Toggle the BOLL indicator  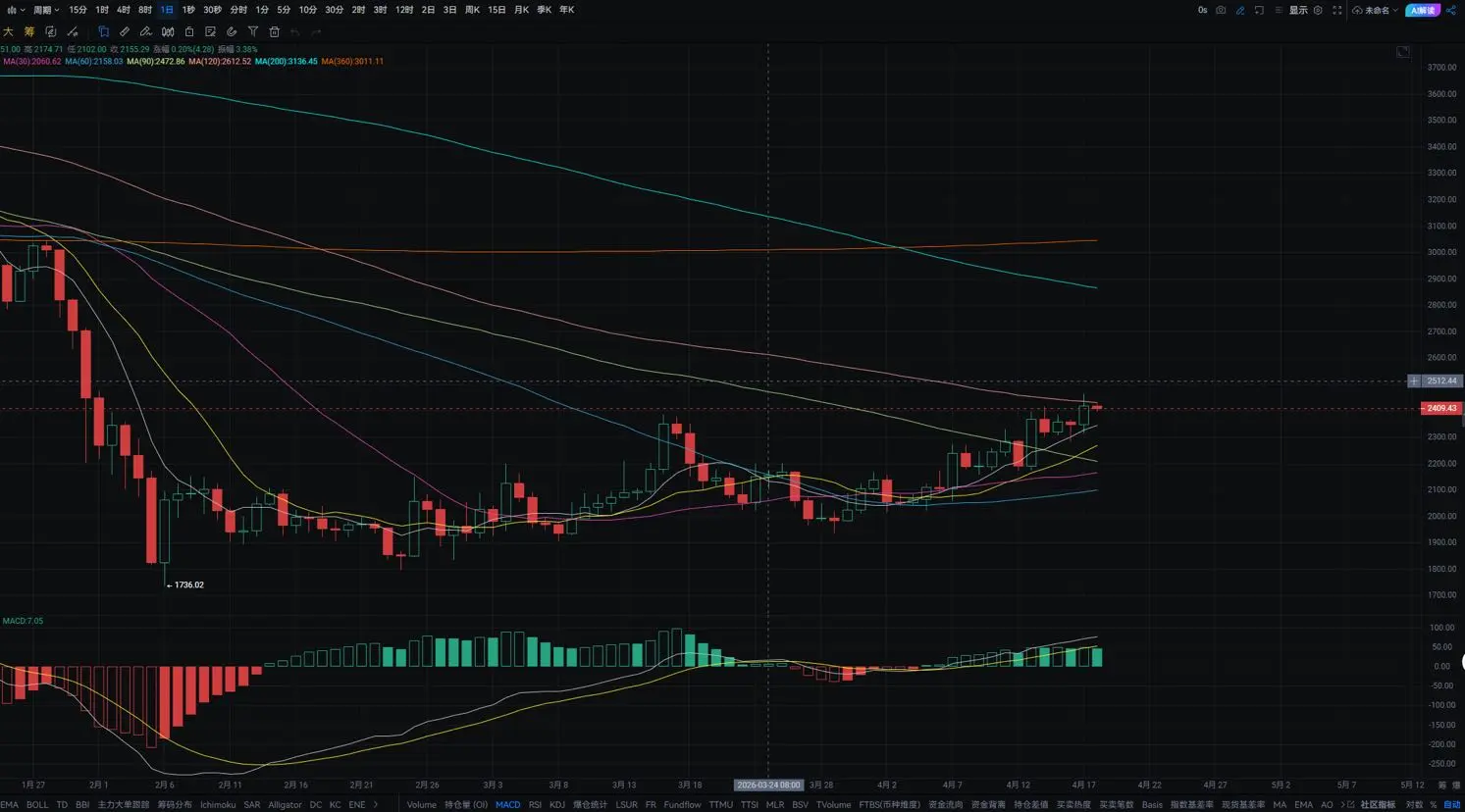tap(37, 805)
